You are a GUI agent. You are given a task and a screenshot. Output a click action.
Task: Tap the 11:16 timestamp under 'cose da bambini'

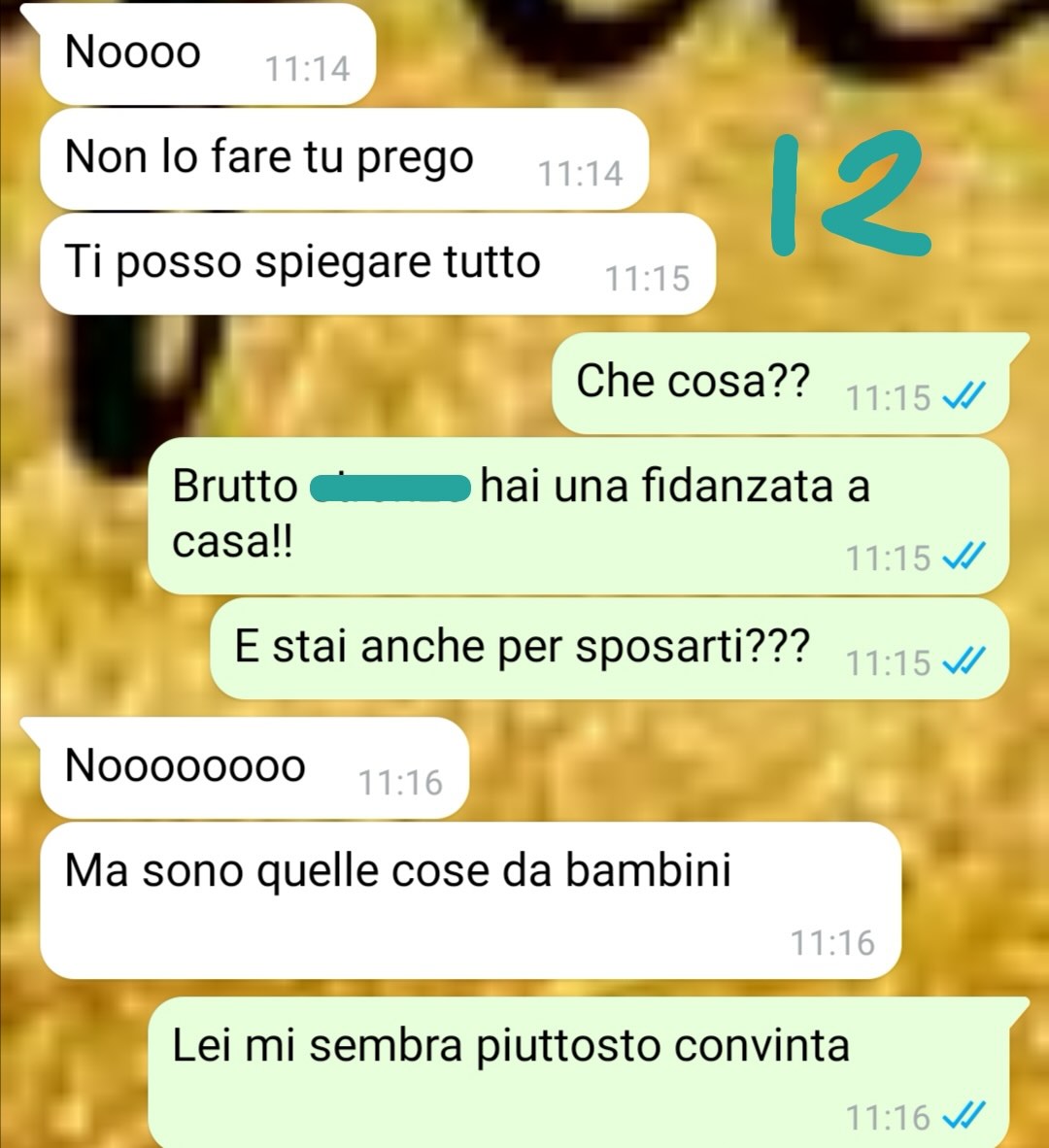[x=832, y=943]
